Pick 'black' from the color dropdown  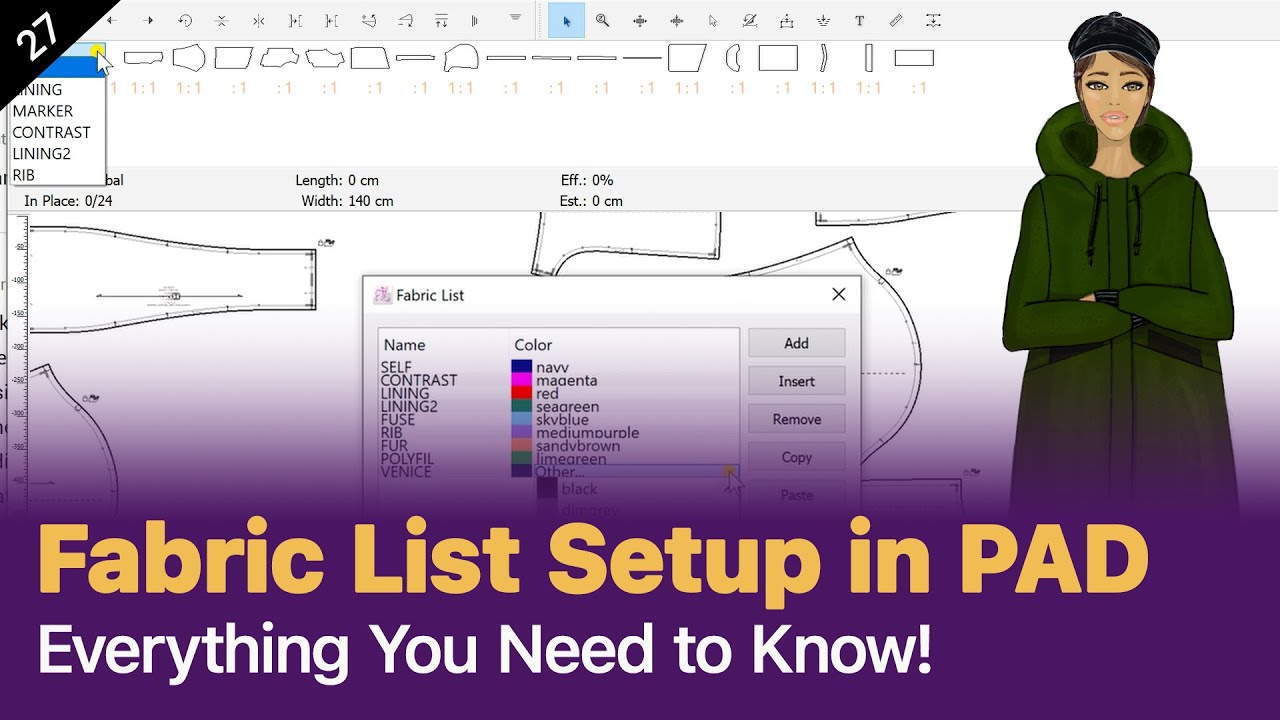[579, 489]
